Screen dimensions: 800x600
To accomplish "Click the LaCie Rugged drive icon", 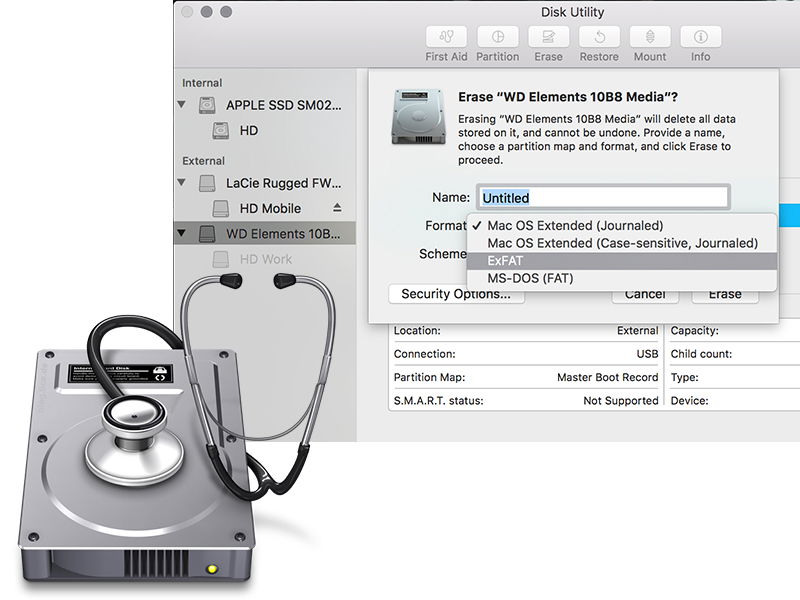I will (x=207, y=183).
